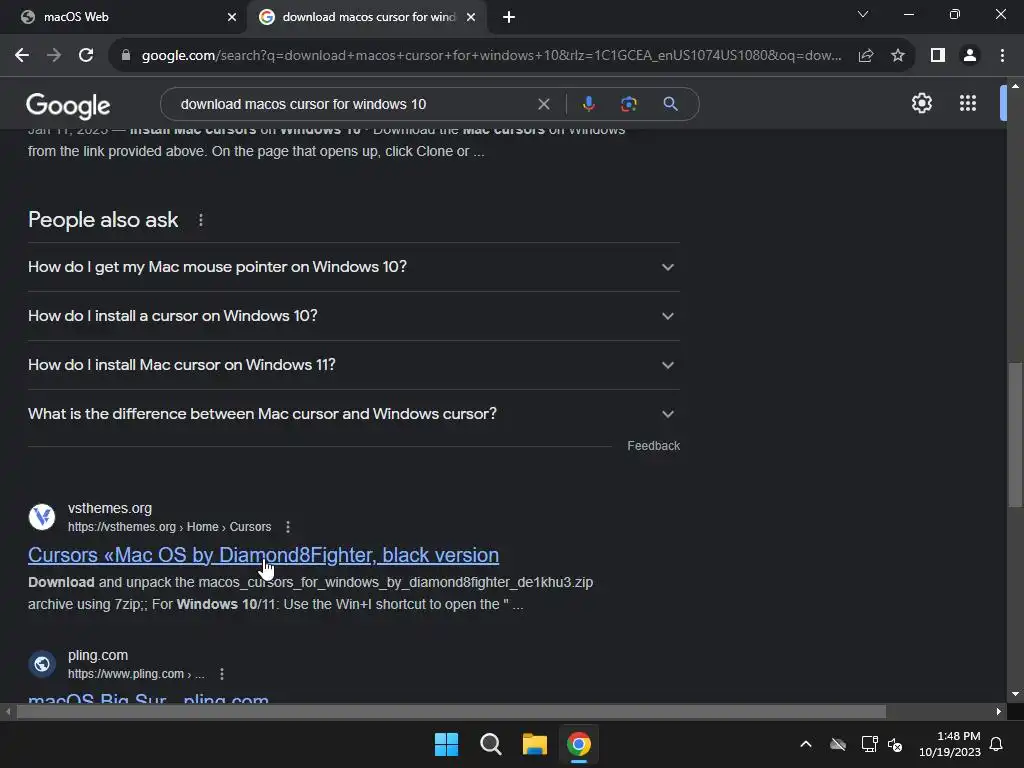Clear the search box with X icon
The height and width of the screenshot is (768, 1024).
(x=543, y=104)
